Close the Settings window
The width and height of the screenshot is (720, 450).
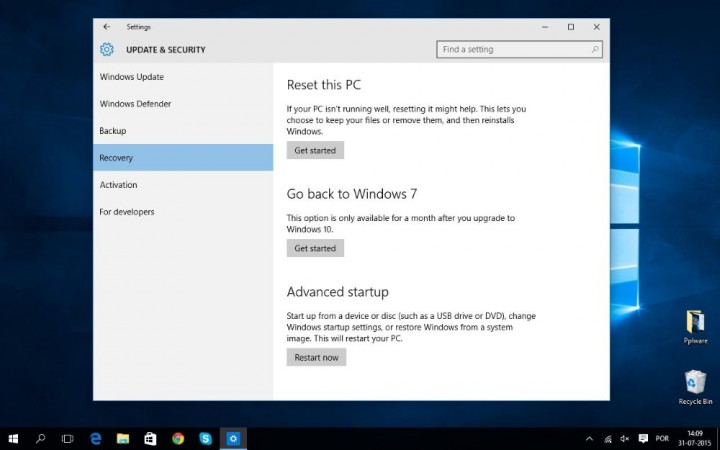pyautogui.click(x=596, y=27)
